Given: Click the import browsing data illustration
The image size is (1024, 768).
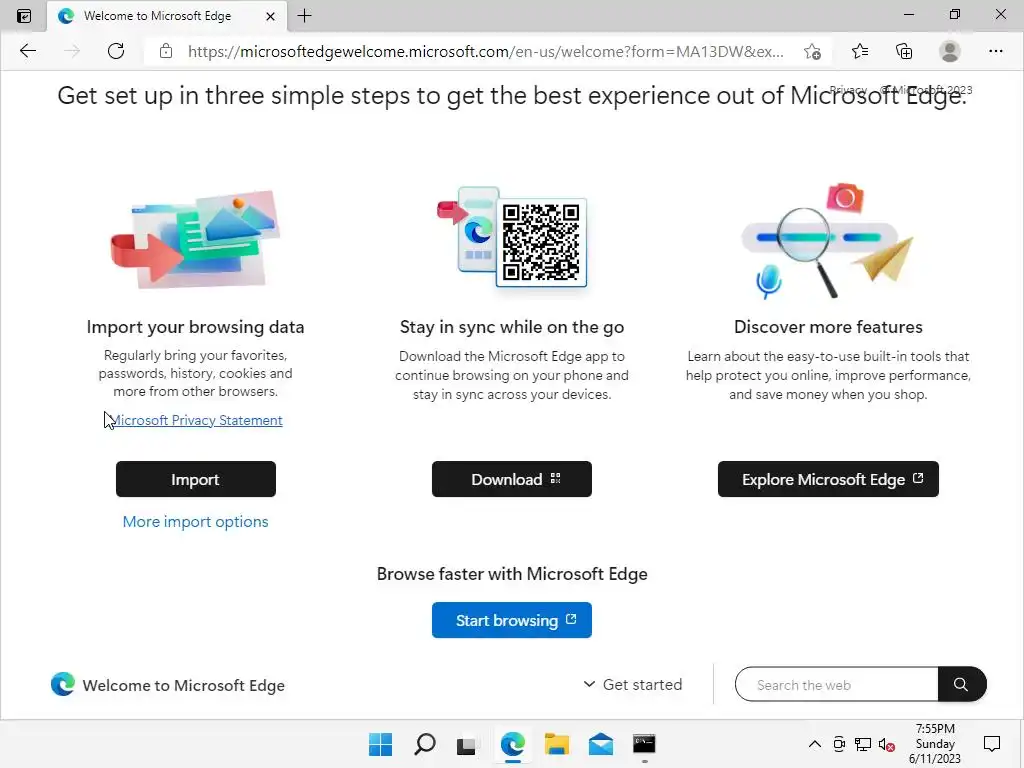Looking at the screenshot, I should (195, 239).
